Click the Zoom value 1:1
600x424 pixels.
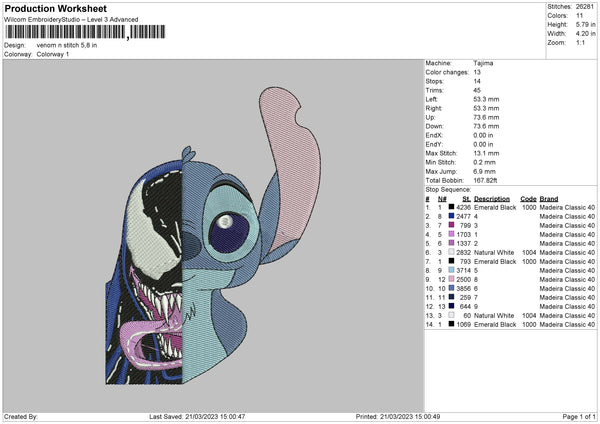580,43
